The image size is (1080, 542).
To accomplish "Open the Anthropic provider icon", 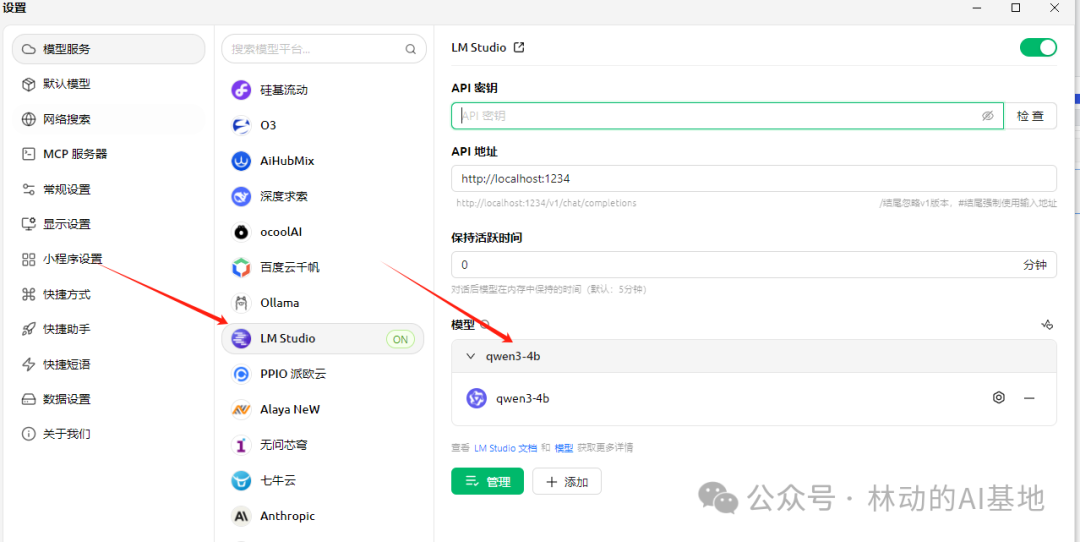I will (241, 516).
